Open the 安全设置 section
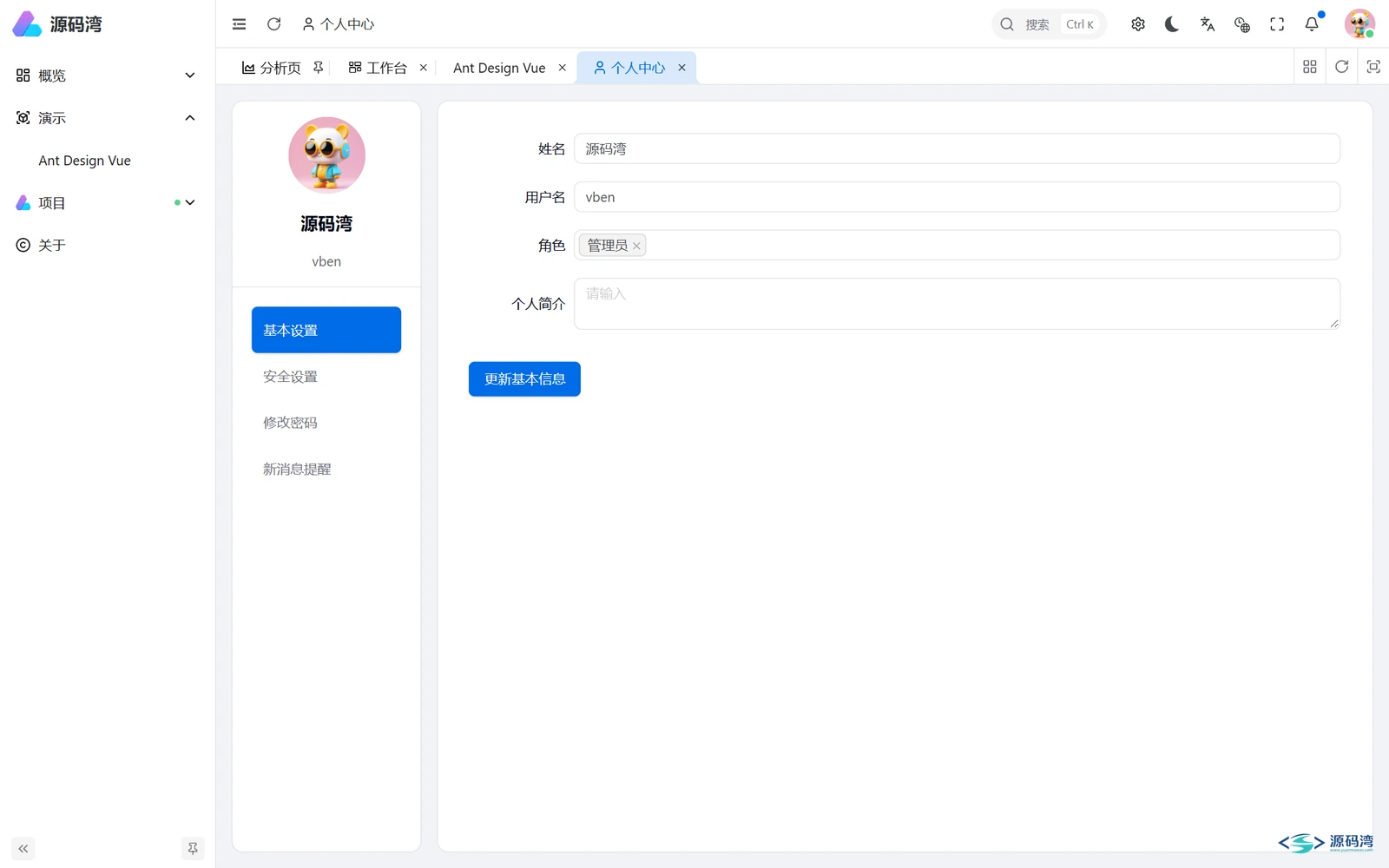This screenshot has height=868, width=1389. coord(326,377)
